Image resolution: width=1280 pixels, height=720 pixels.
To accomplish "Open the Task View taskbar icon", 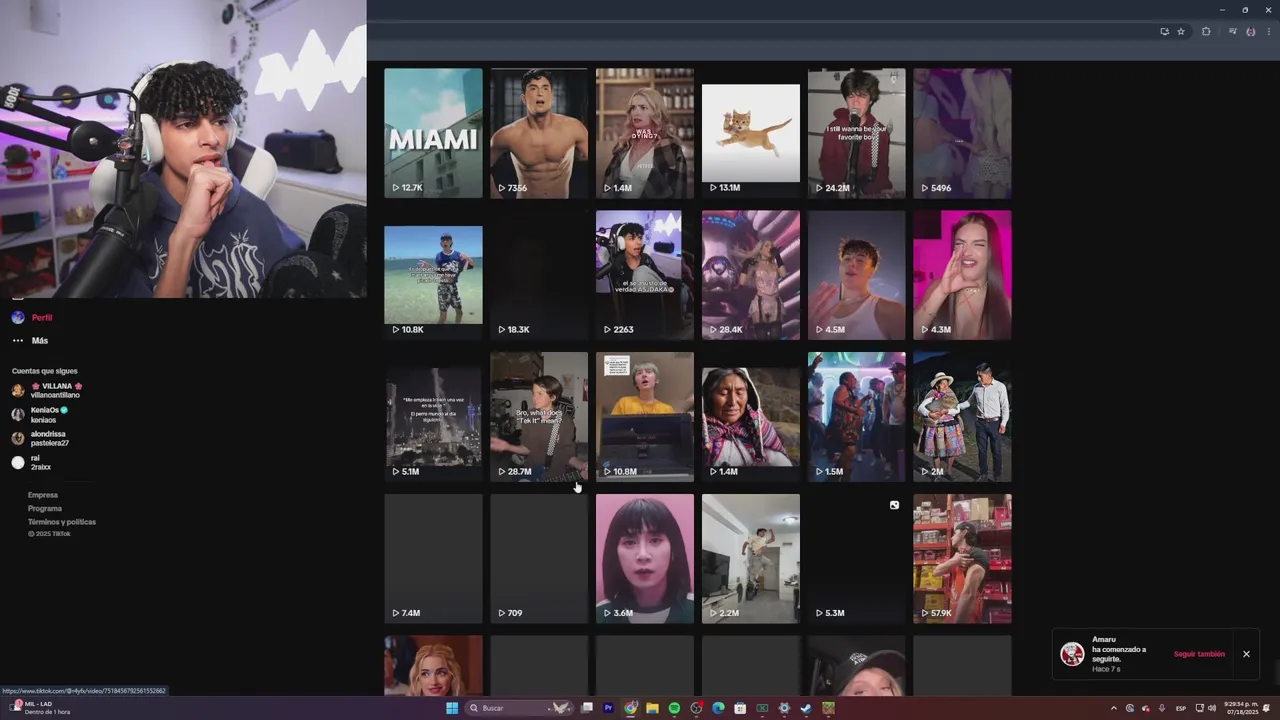I will (587, 708).
